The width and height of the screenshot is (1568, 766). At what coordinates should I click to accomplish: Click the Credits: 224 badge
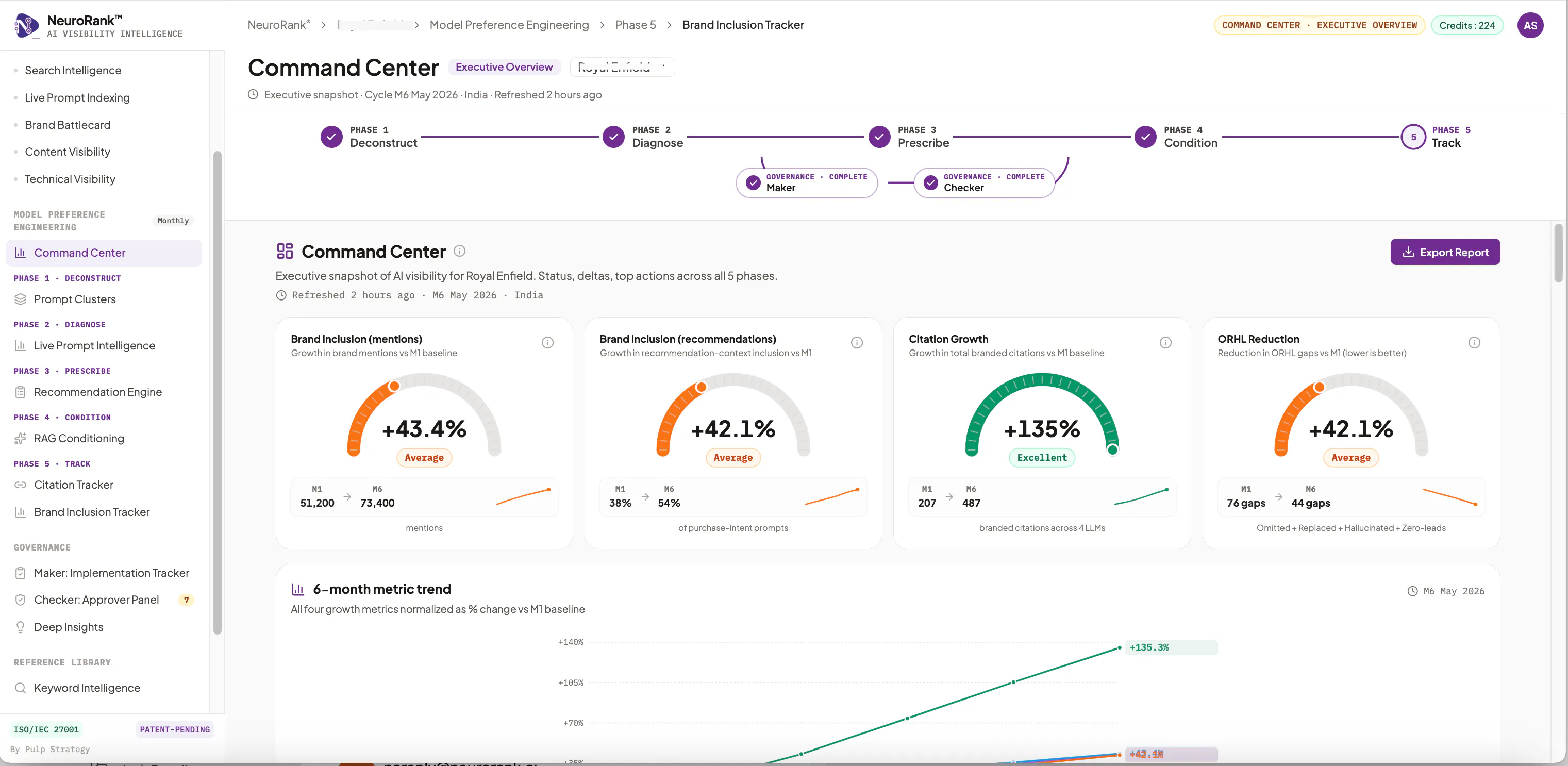click(1467, 26)
